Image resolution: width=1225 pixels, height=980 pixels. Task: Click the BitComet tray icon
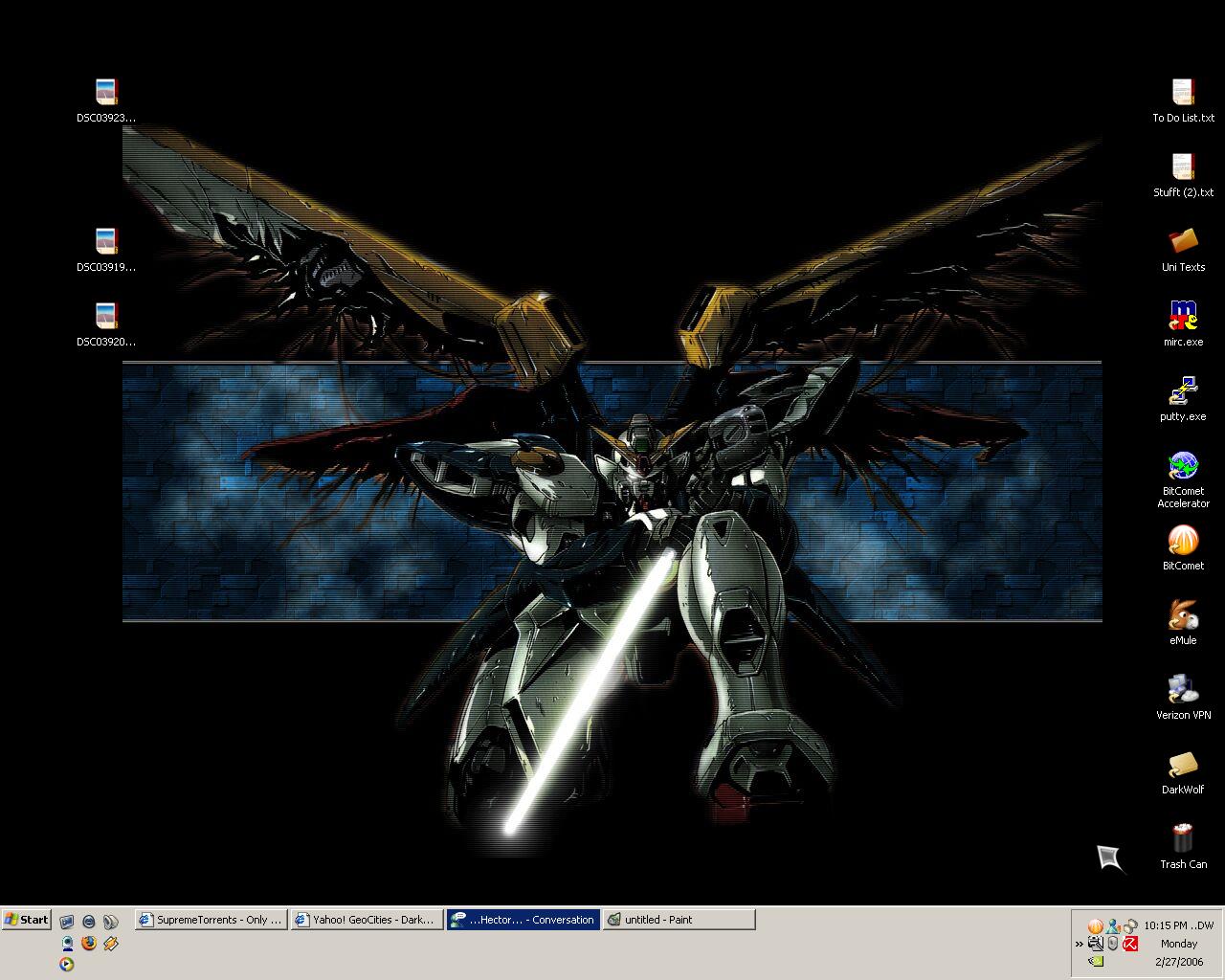coord(1096,926)
